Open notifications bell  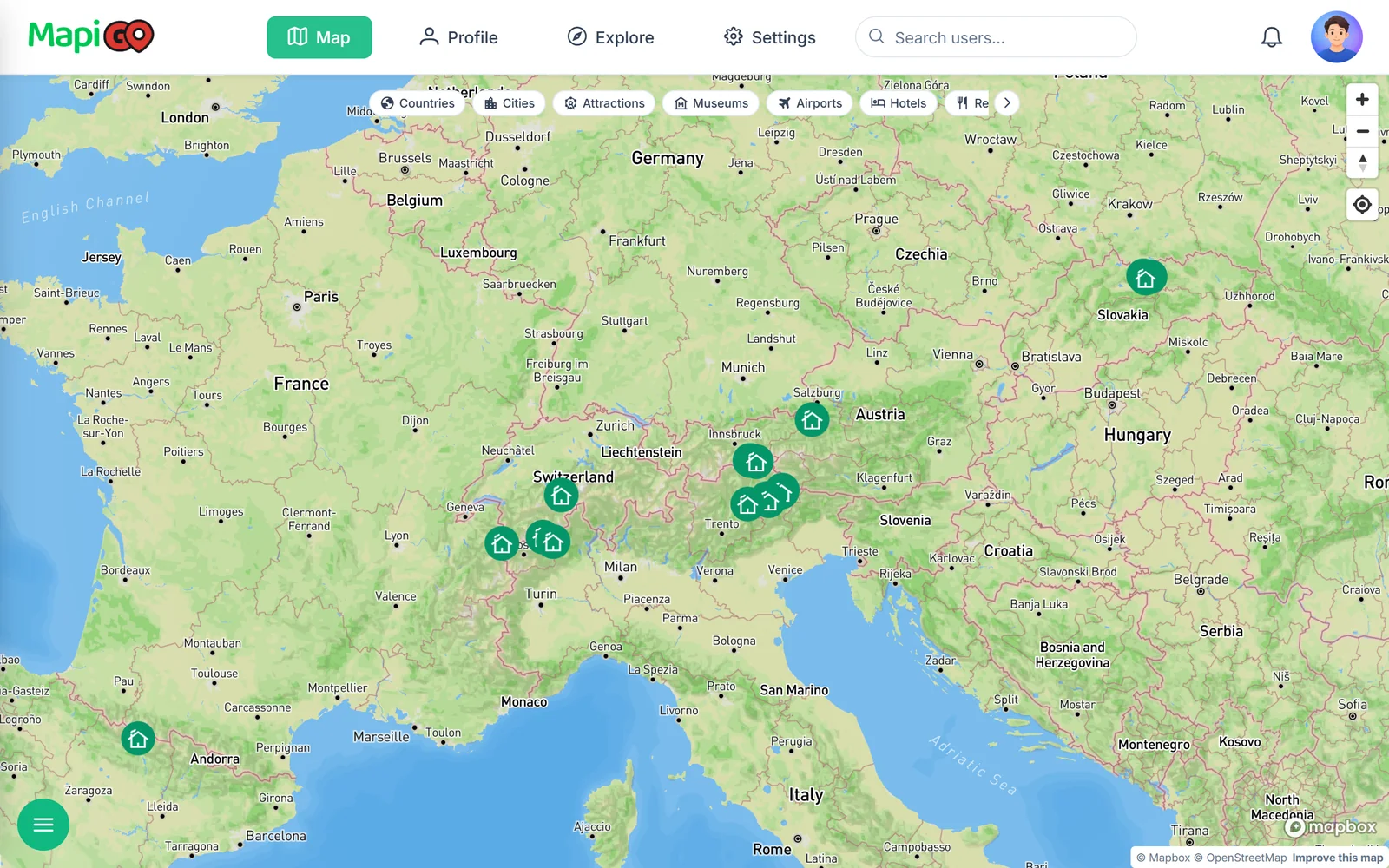point(1272,37)
